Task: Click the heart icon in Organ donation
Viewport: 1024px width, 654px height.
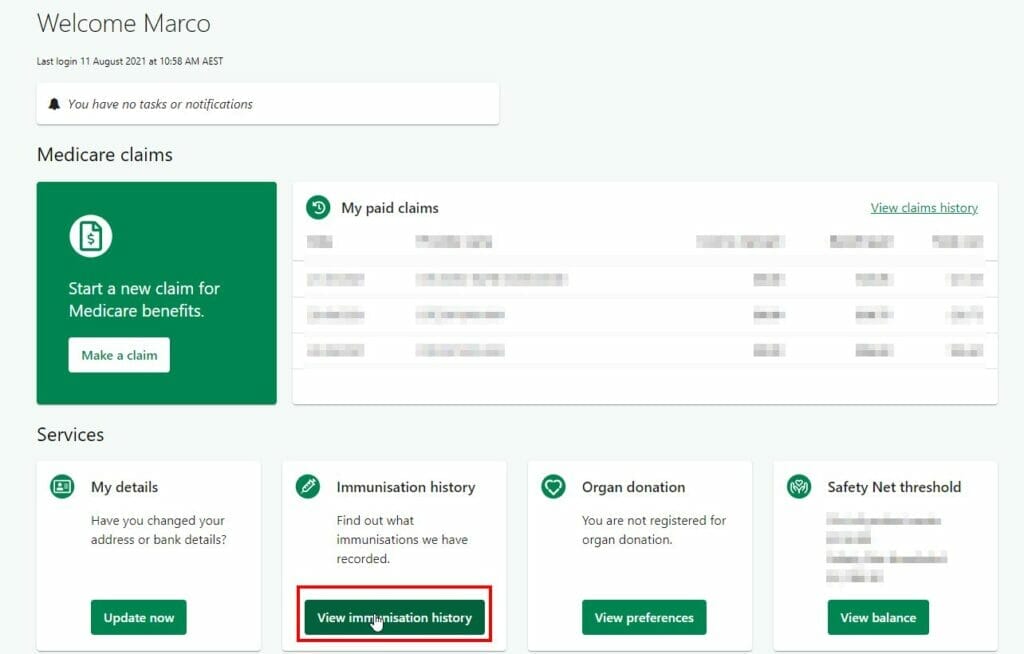Action: 553,487
